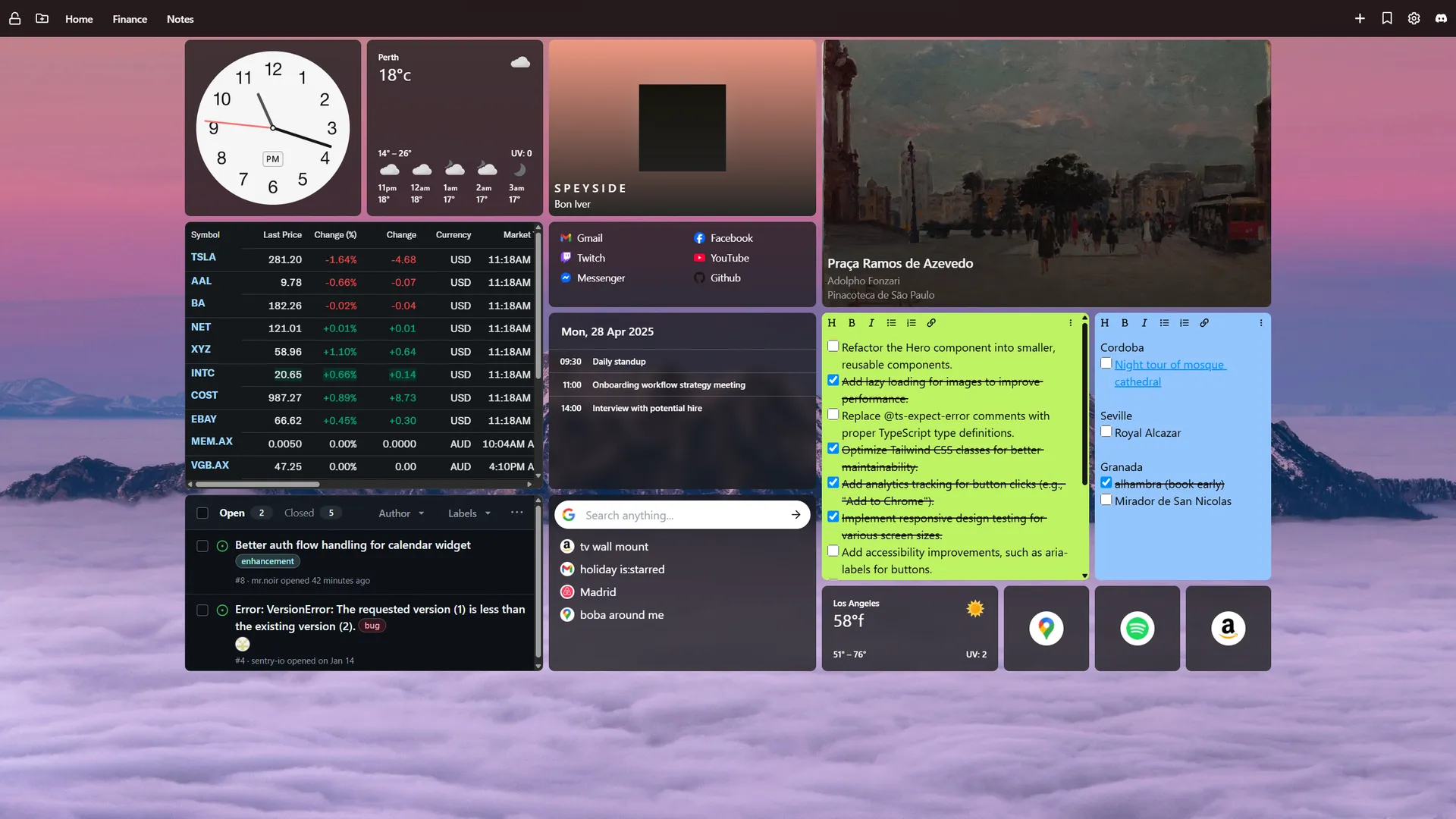The height and width of the screenshot is (819, 1456).
Task: Open the Facebook bookmark link
Action: (723, 238)
